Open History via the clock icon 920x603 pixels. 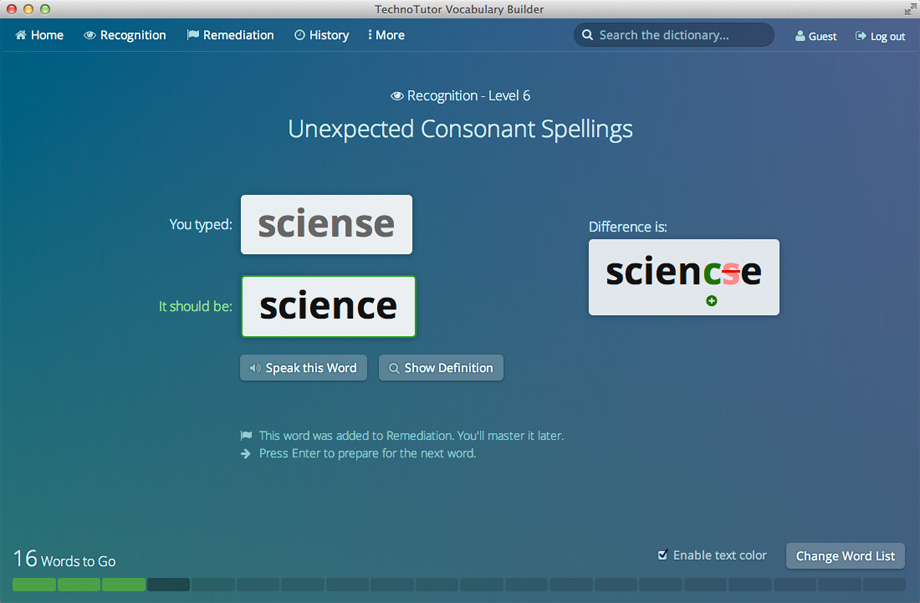(298, 35)
